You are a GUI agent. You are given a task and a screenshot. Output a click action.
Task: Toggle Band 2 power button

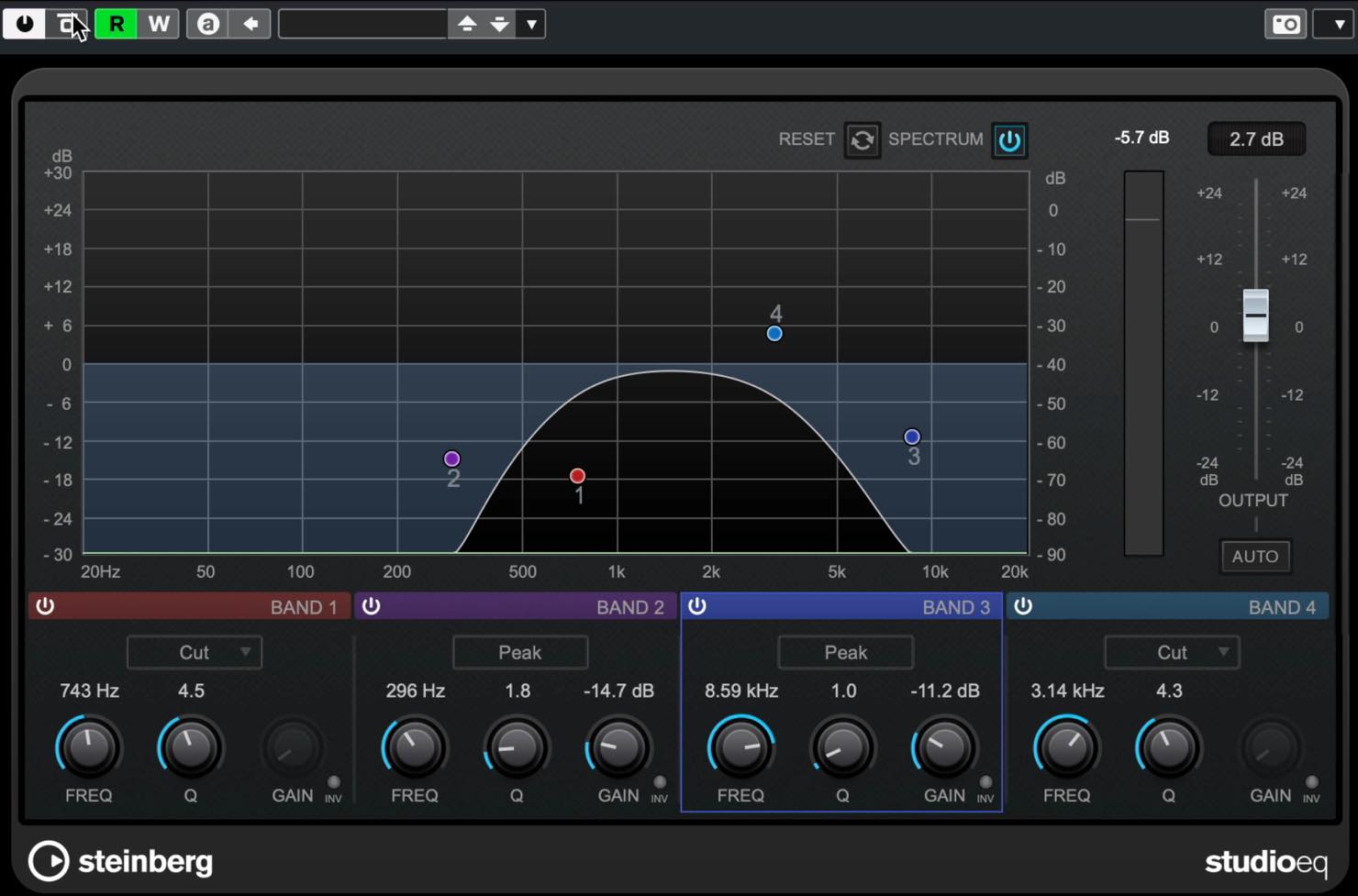click(x=371, y=606)
